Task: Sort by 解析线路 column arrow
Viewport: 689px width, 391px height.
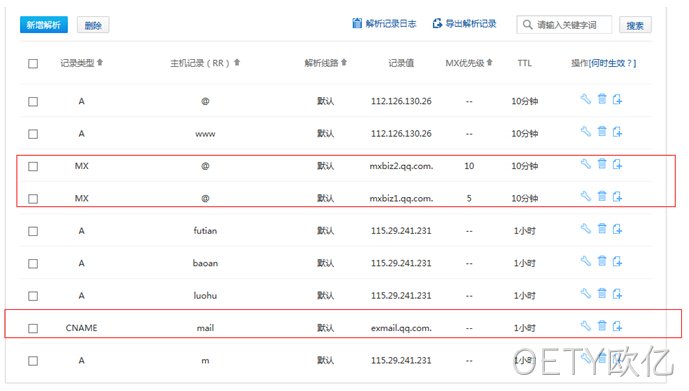Action: coord(344,62)
